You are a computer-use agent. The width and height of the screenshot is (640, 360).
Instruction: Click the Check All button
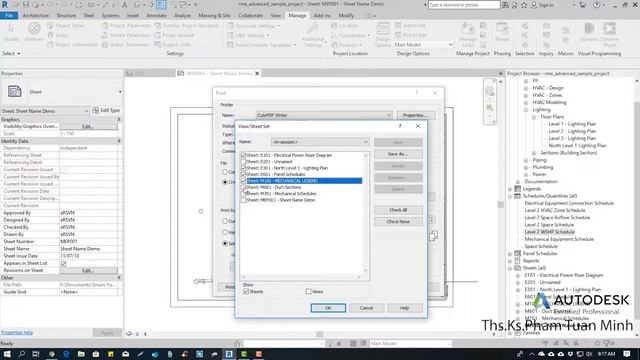click(x=398, y=210)
